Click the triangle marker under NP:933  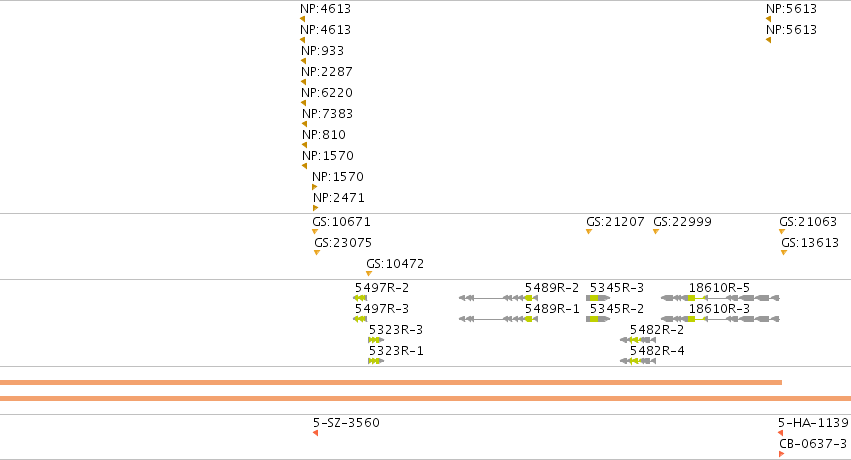(x=303, y=61)
